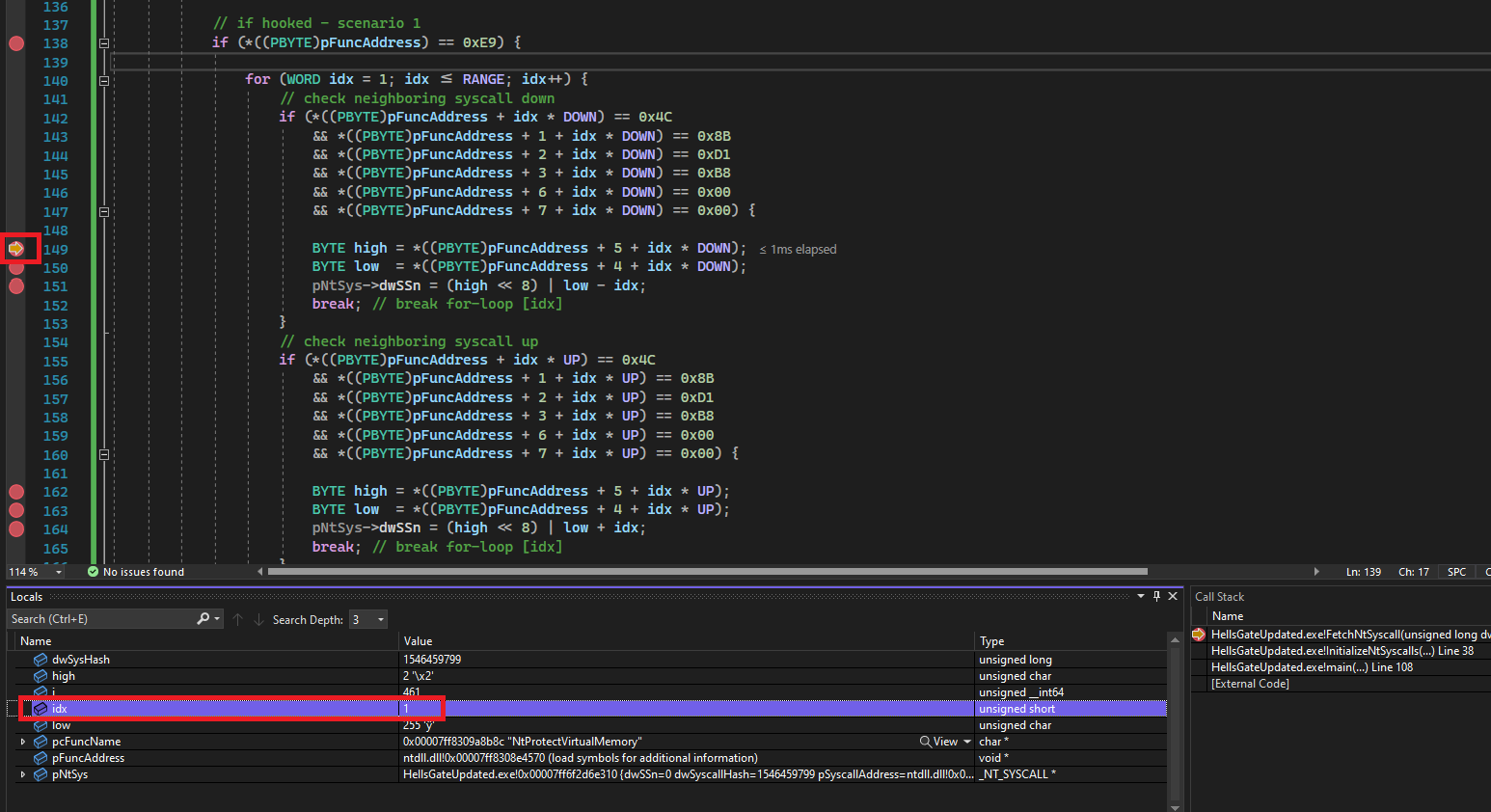Click the Locals panel title
Screen dimensions: 1491x812
[26, 597]
